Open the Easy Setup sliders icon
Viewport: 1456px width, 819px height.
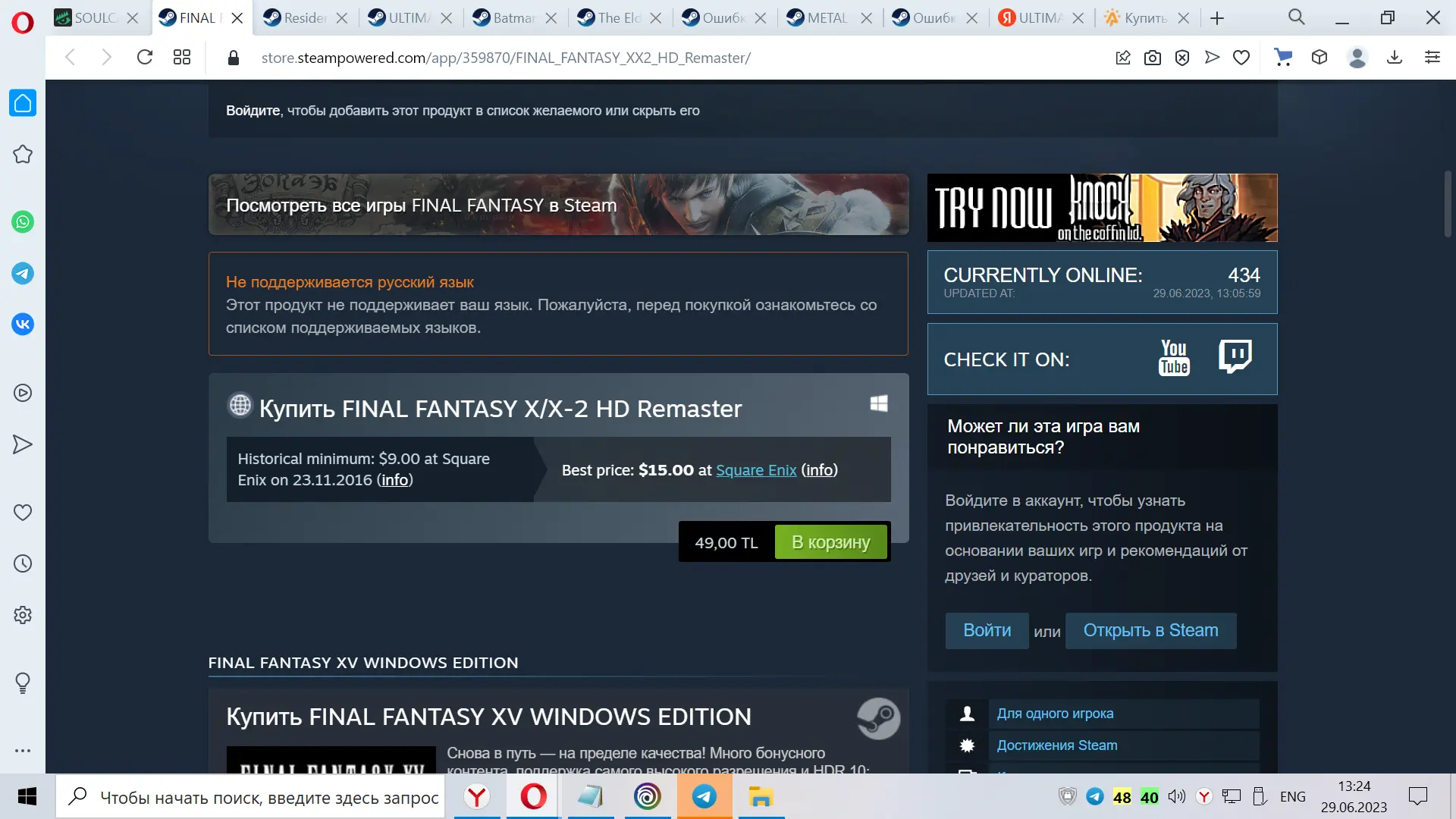[1432, 57]
